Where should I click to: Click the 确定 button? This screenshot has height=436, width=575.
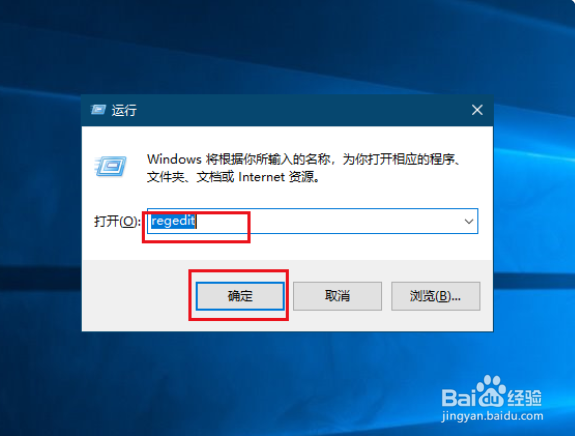[x=240, y=296]
